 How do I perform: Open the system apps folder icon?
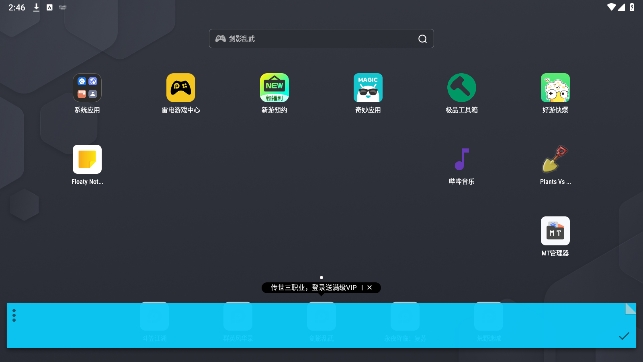(87, 88)
